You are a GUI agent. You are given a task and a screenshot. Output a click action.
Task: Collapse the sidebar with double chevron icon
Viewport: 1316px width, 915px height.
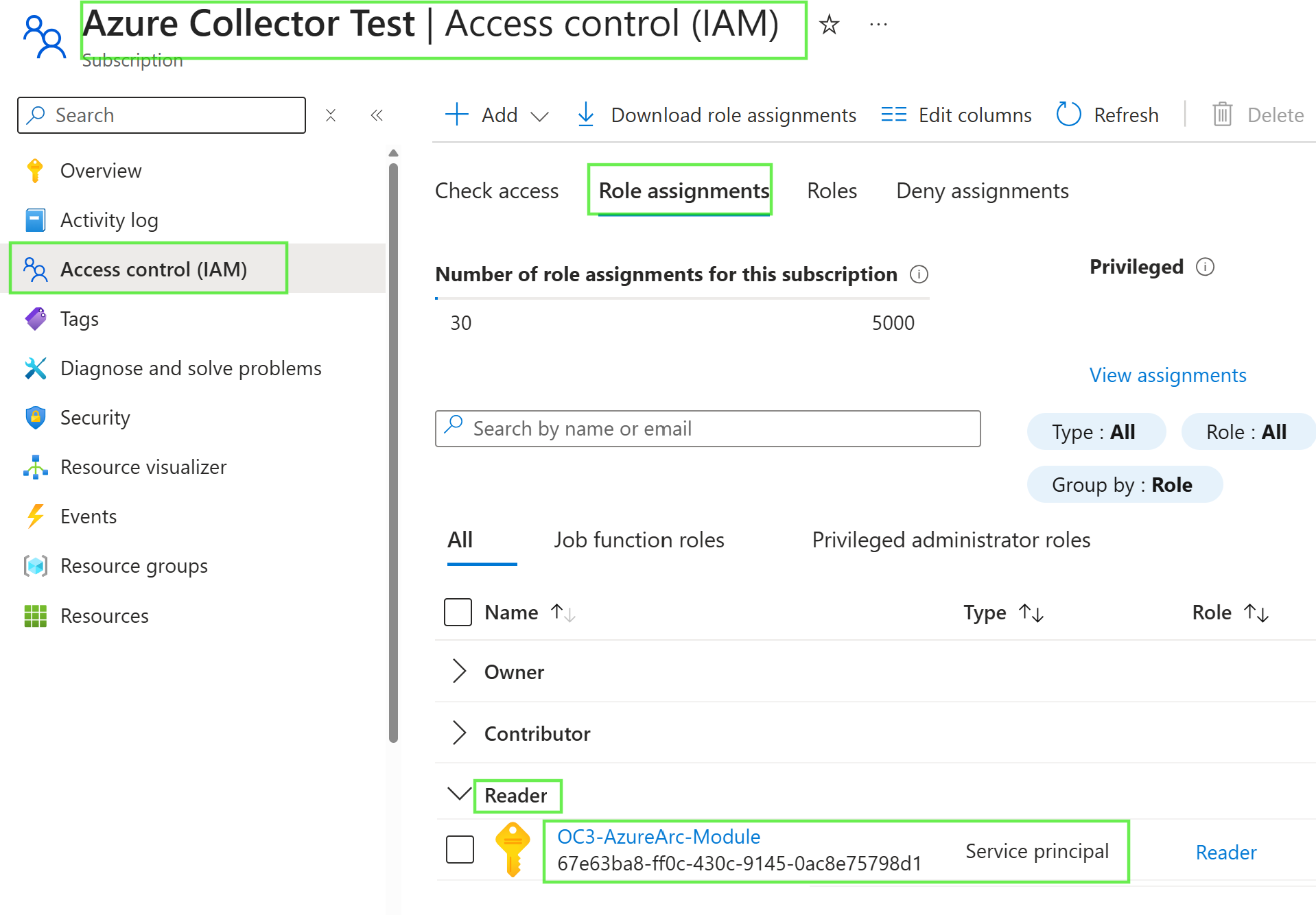click(376, 115)
